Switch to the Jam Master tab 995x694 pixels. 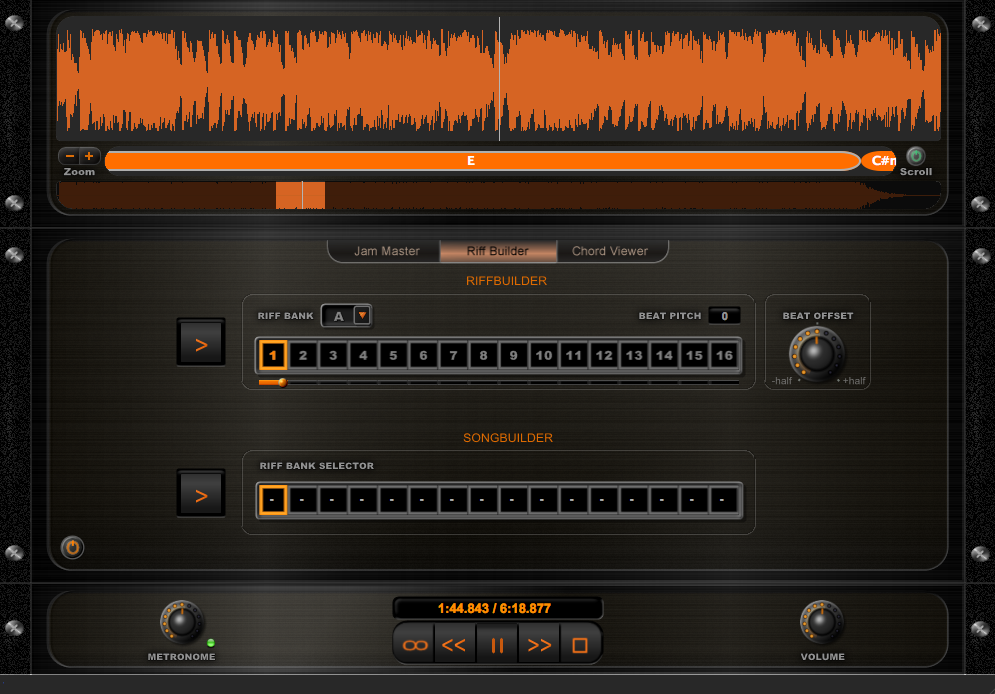pyautogui.click(x=386, y=251)
